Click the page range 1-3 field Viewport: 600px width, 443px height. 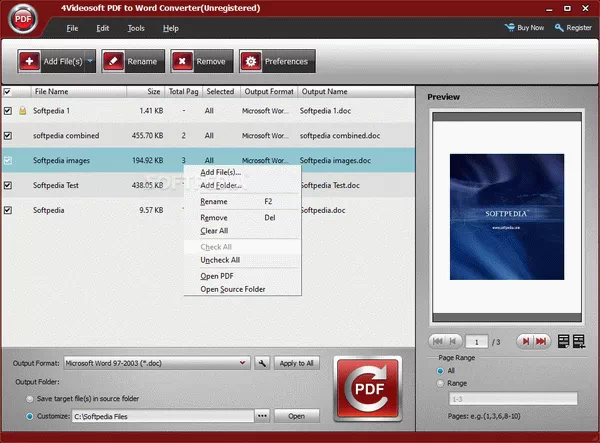[x=513, y=399]
